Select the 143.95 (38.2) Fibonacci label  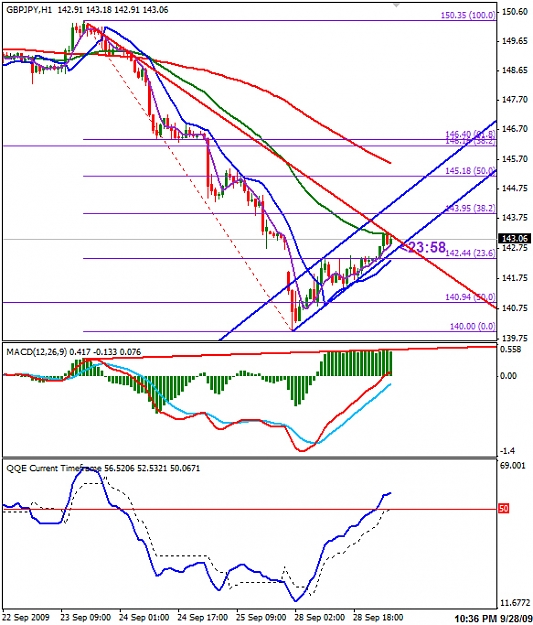tap(470, 208)
